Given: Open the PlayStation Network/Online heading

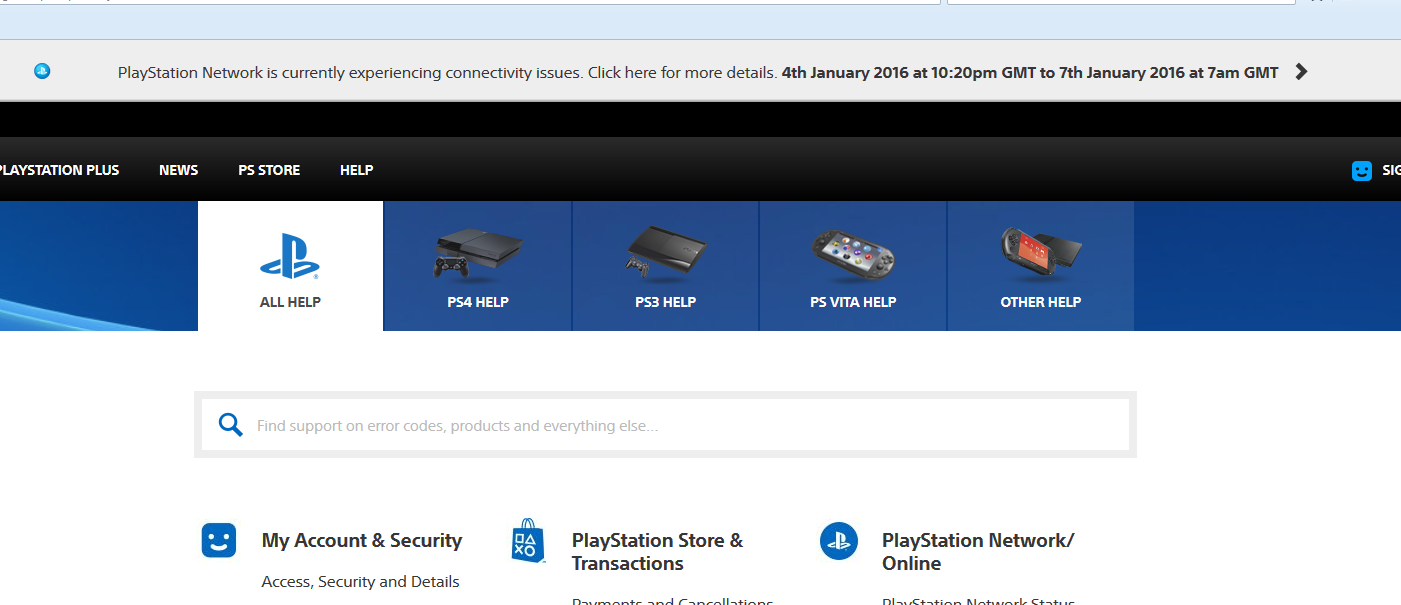Looking at the screenshot, I should 978,552.
